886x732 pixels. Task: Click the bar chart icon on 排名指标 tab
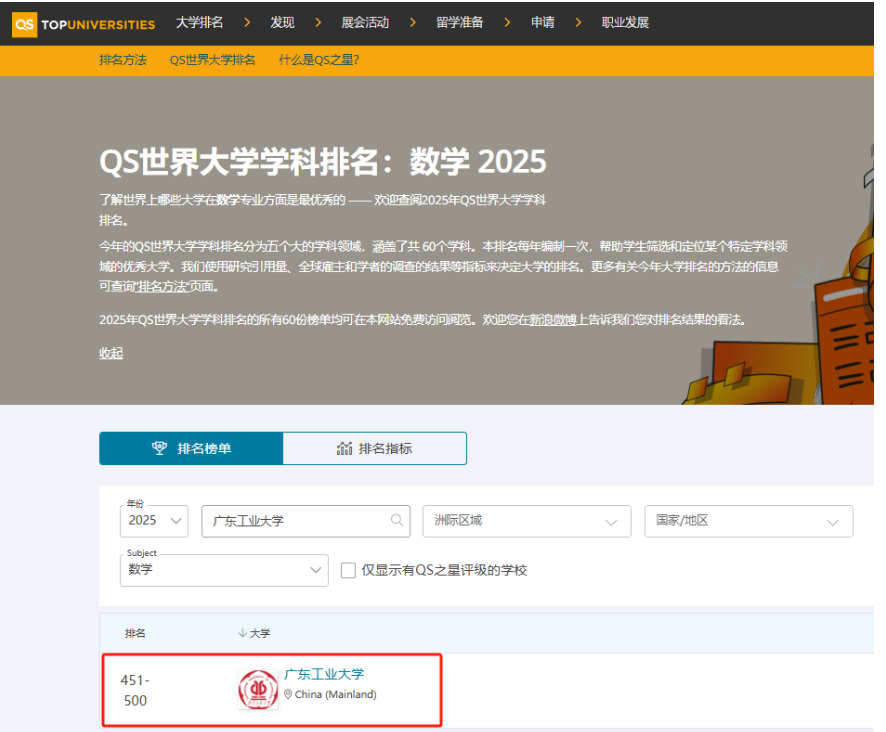click(x=344, y=448)
